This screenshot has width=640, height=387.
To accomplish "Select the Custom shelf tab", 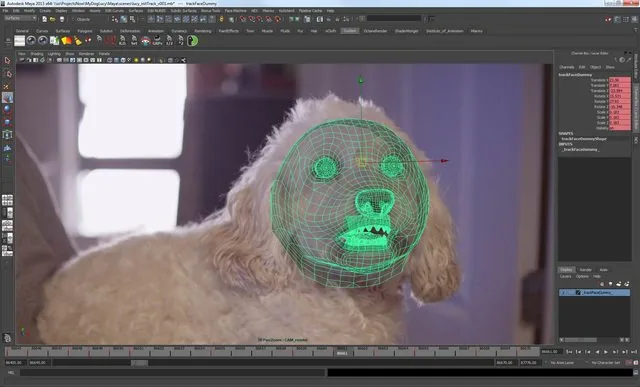I will pos(350,31).
